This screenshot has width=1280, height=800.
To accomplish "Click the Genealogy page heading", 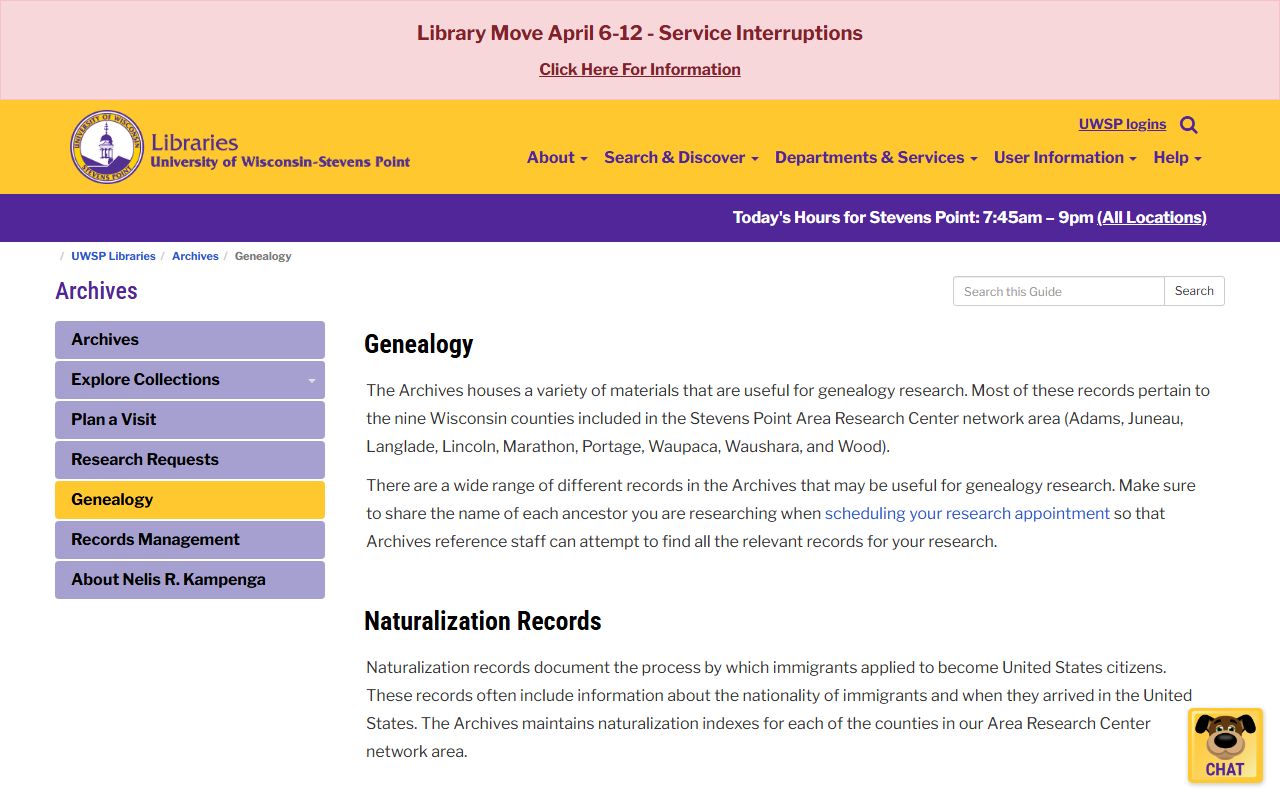I will [x=418, y=344].
